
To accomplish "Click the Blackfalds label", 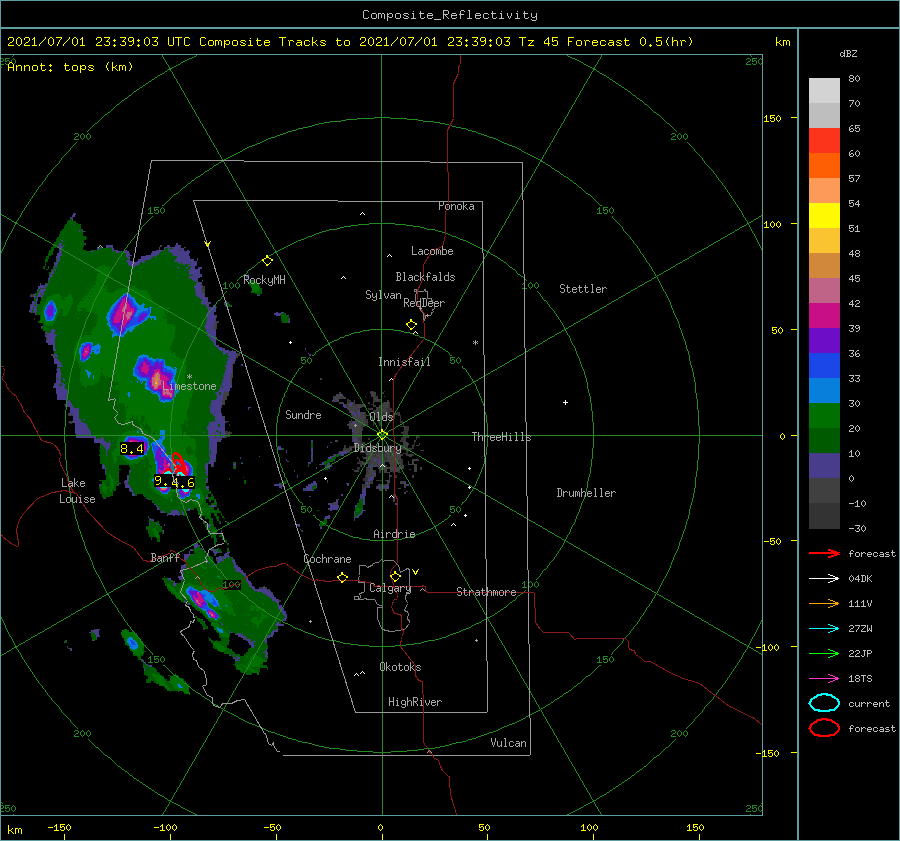I will (x=425, y=277).
